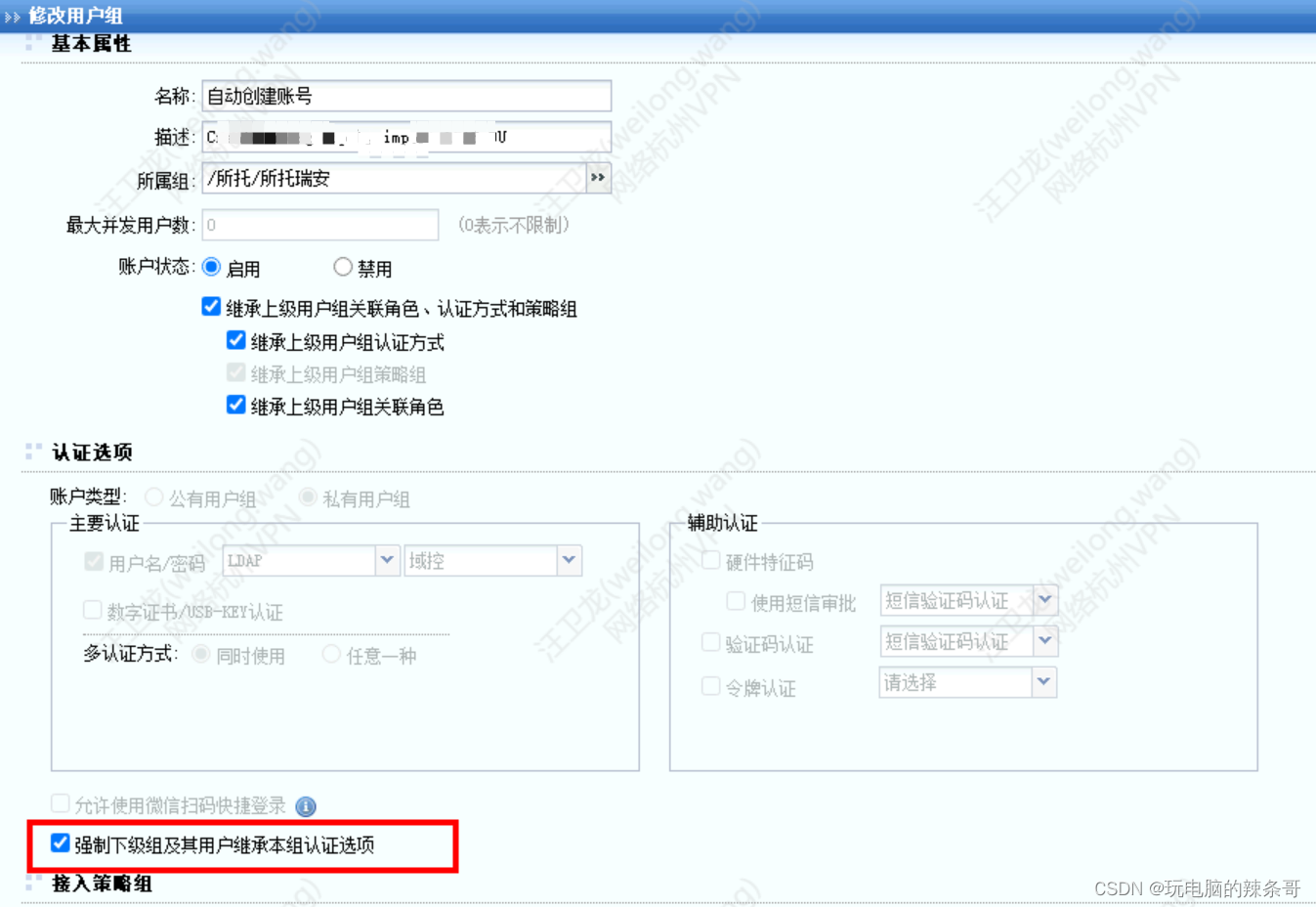Viewport: 1316px width, 907px height.
Task: Click the 描述 description input field
Action: 406,137
